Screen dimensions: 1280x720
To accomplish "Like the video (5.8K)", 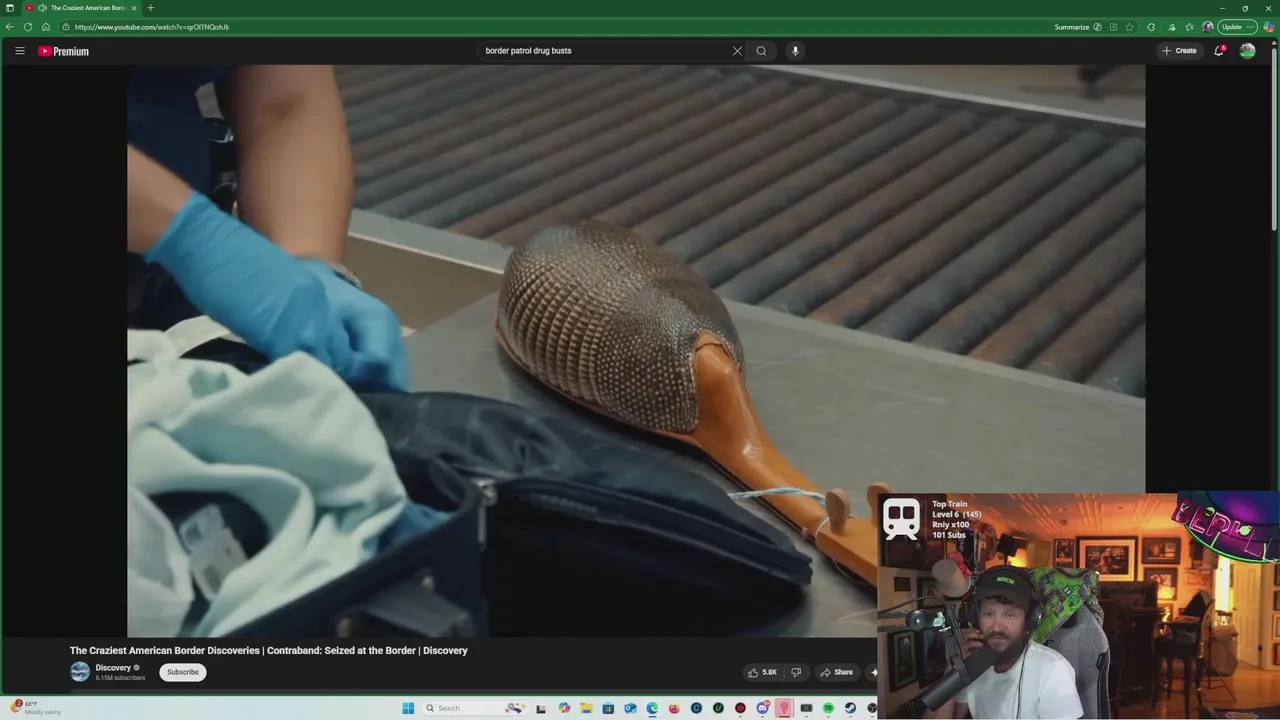I will (763, 672).
